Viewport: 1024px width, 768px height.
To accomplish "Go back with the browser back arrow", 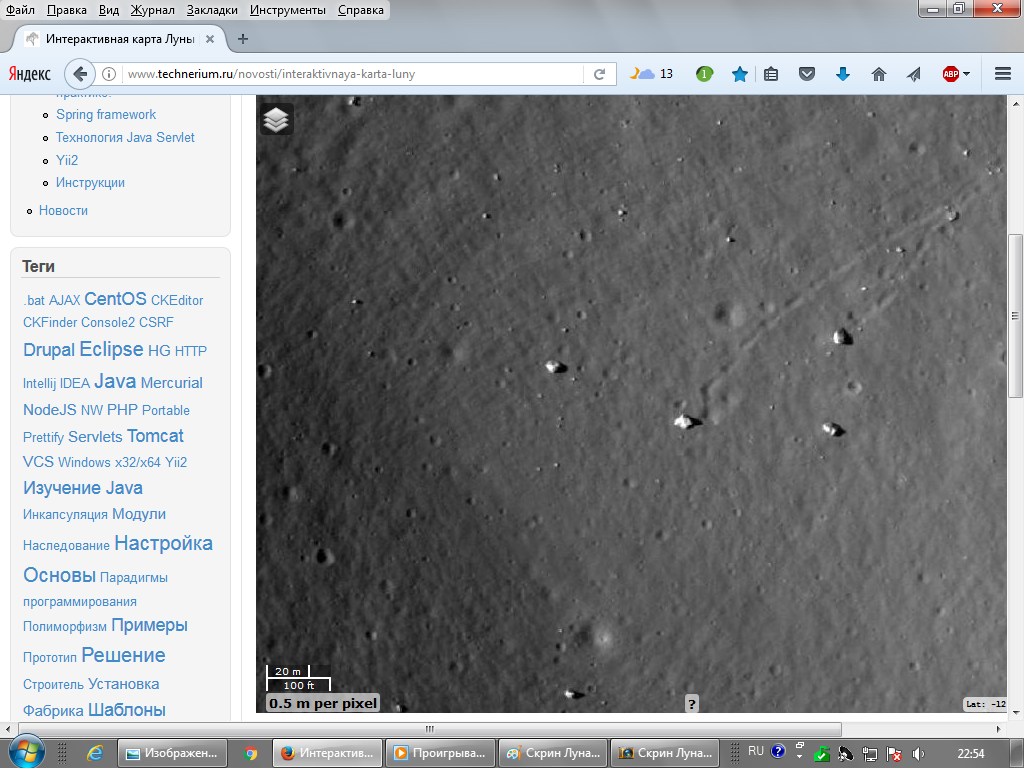I will (x=80, y=74).
